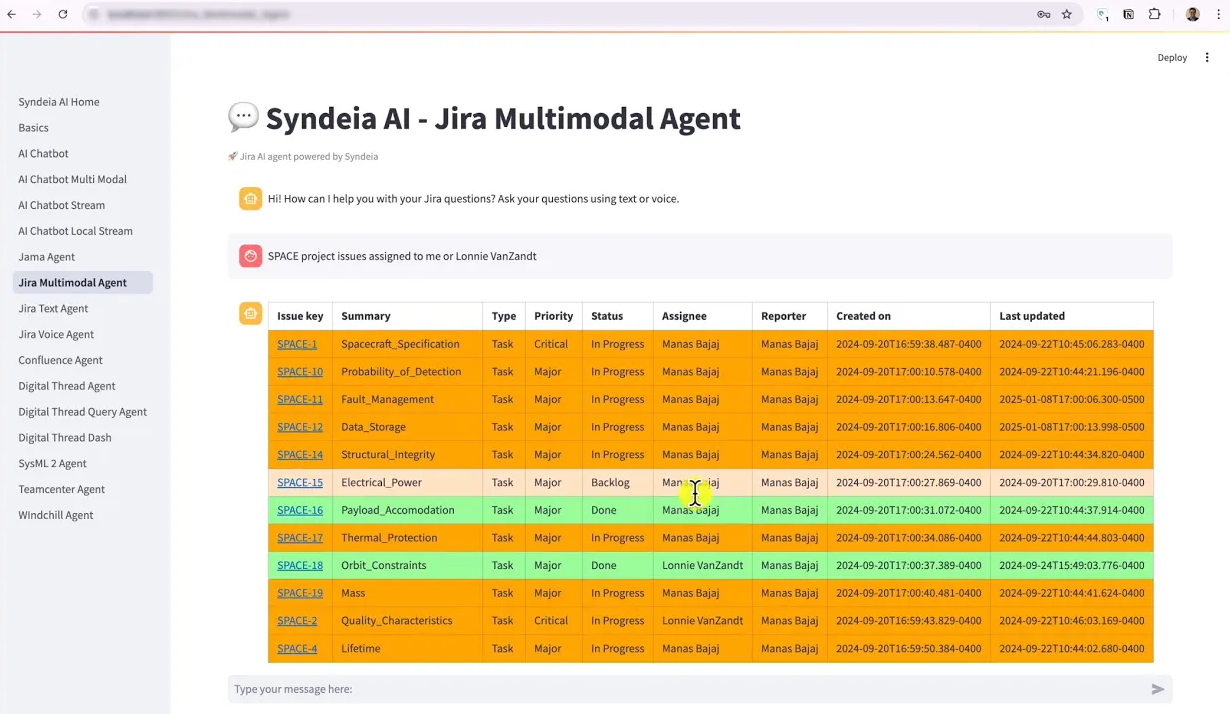Go forward in the browser
This screenshot has height=714, width=1230.
click(37, 15)
